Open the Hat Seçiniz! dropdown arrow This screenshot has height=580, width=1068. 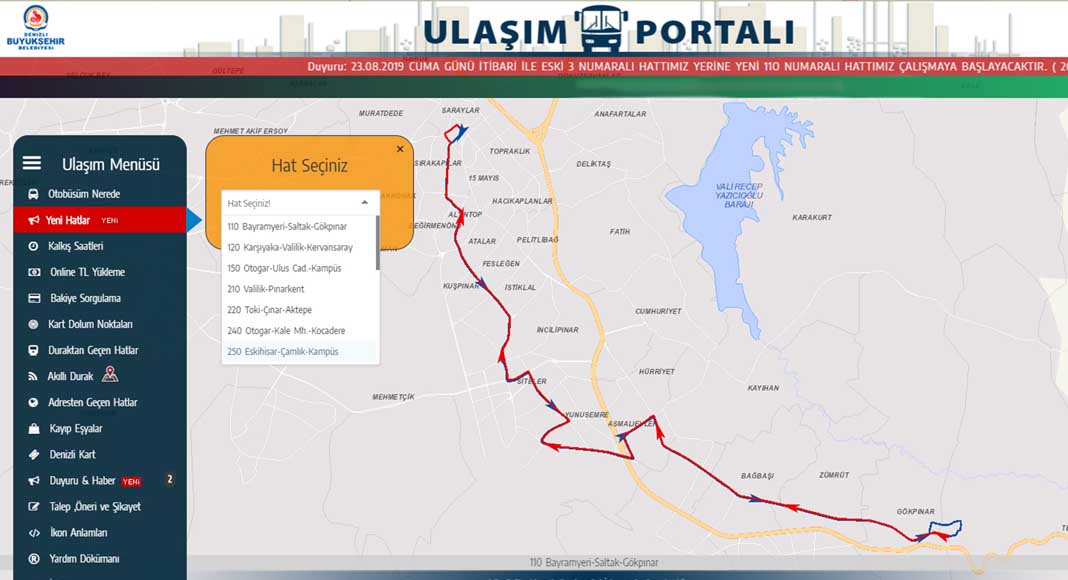click(x=364, y=203)
